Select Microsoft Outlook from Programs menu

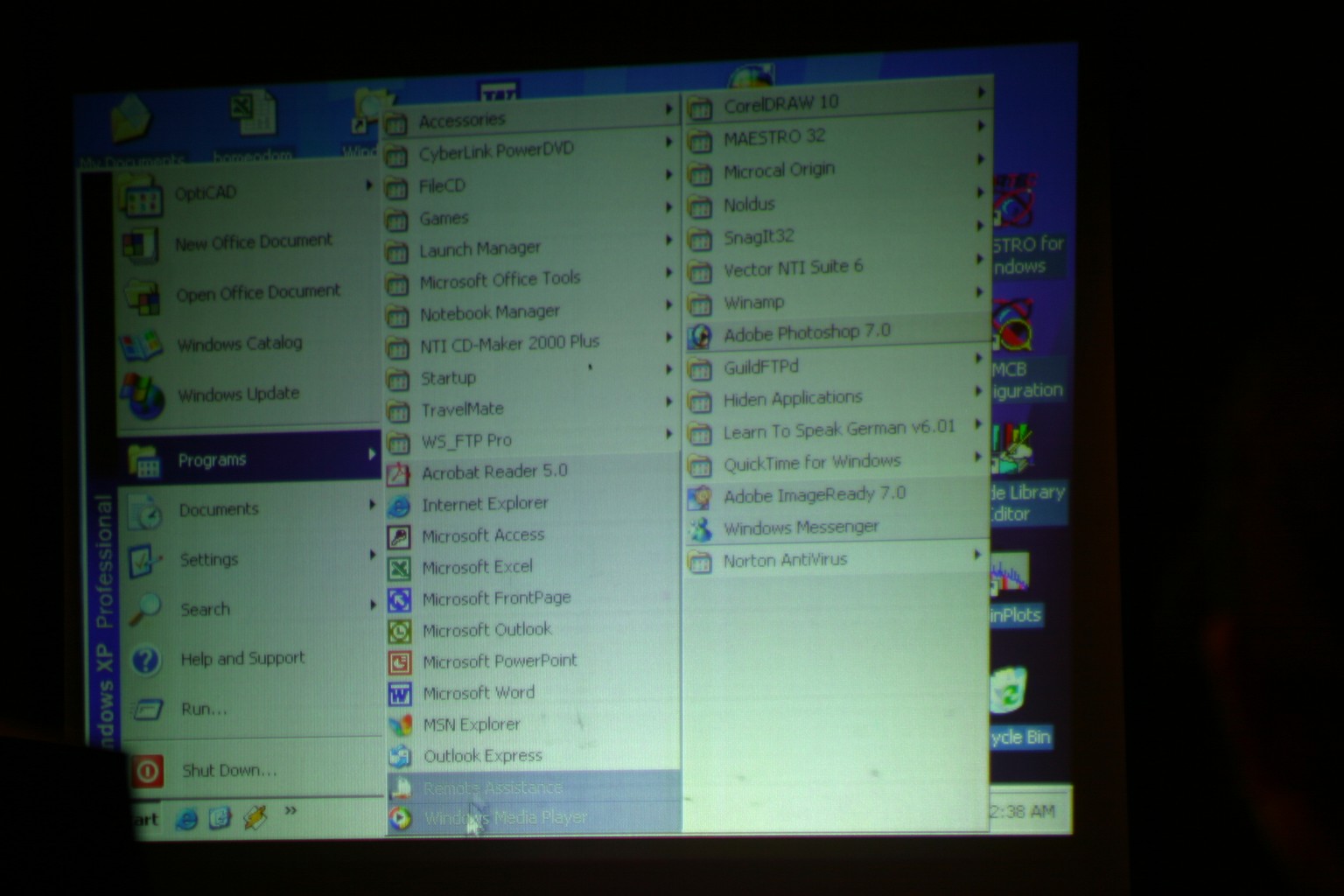click(486, 630)
